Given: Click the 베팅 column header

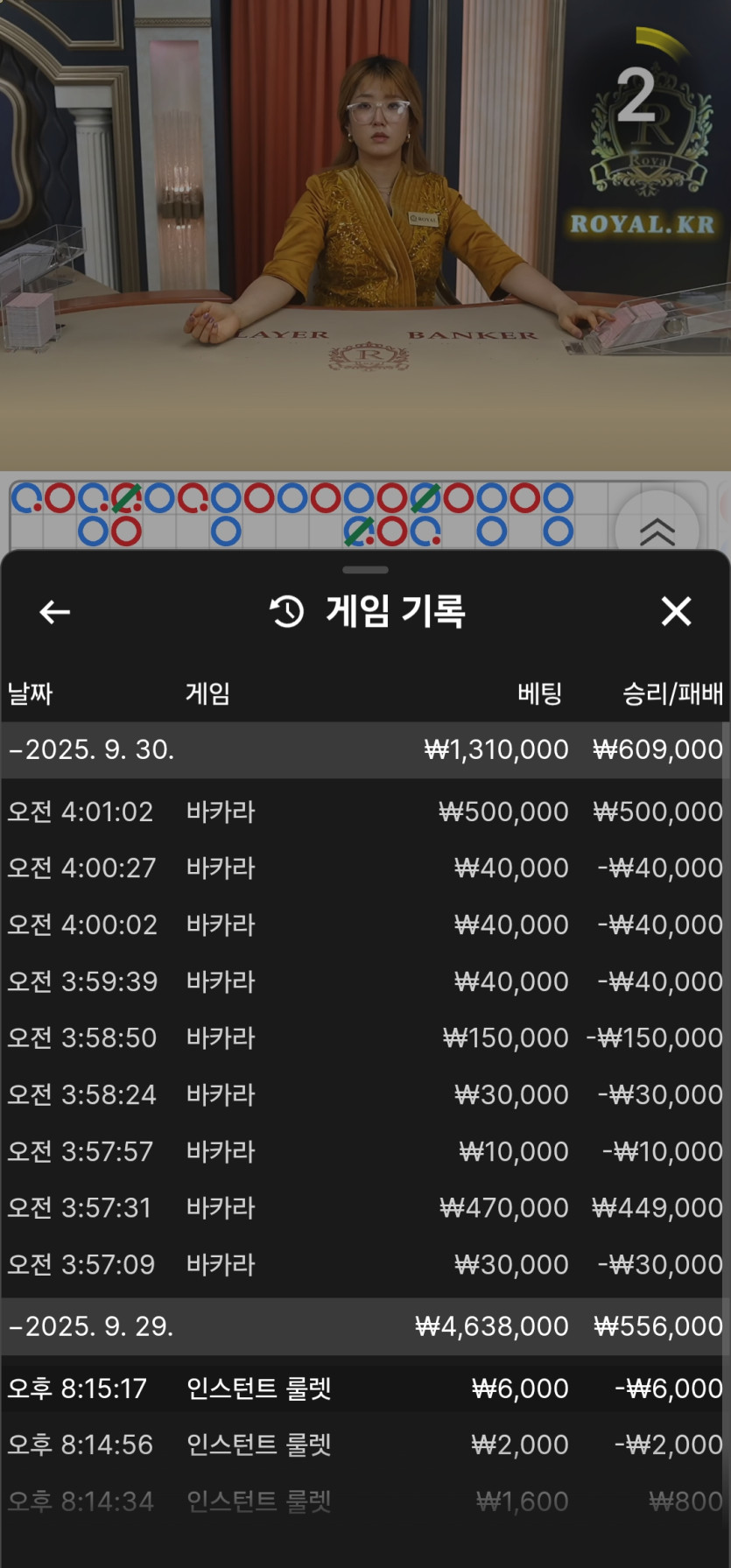Looking at the screenshot, I should click(x=539, y=694).
